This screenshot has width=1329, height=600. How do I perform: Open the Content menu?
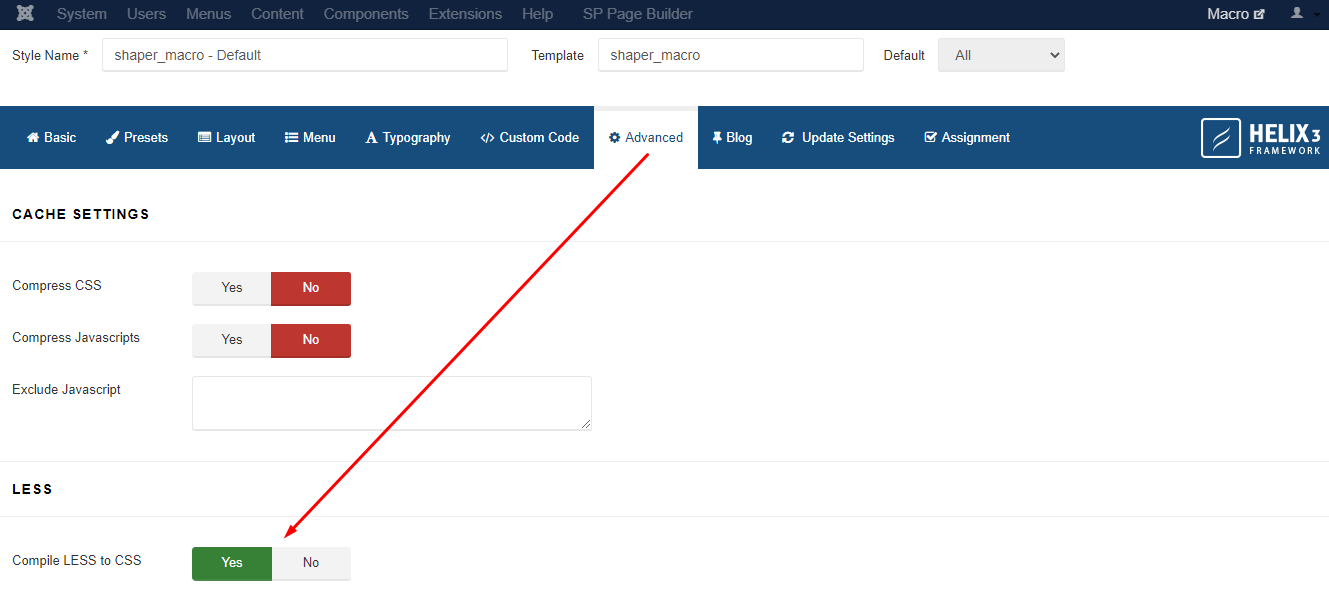point(278,14)
